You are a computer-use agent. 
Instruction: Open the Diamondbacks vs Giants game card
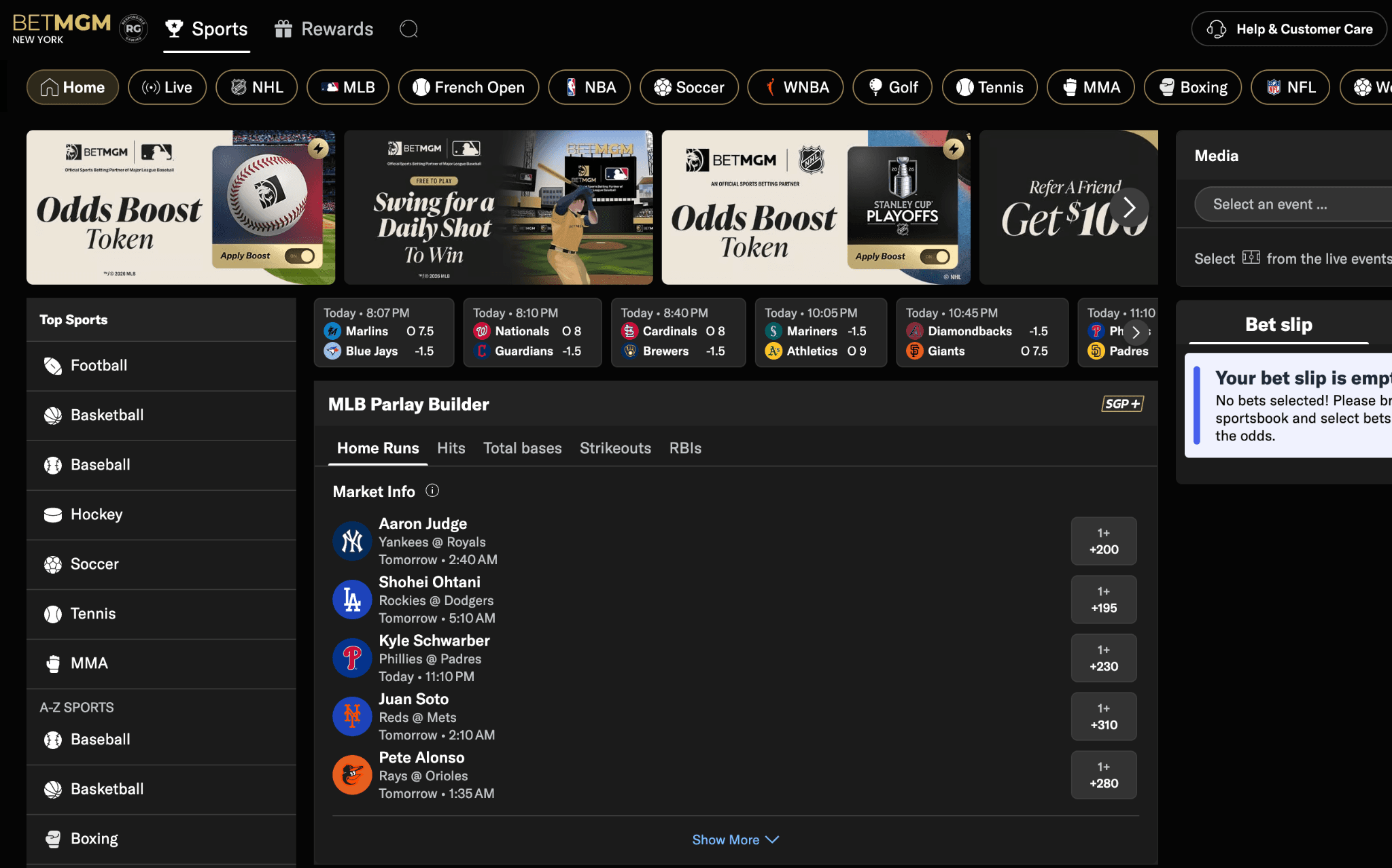pos(982,332)
